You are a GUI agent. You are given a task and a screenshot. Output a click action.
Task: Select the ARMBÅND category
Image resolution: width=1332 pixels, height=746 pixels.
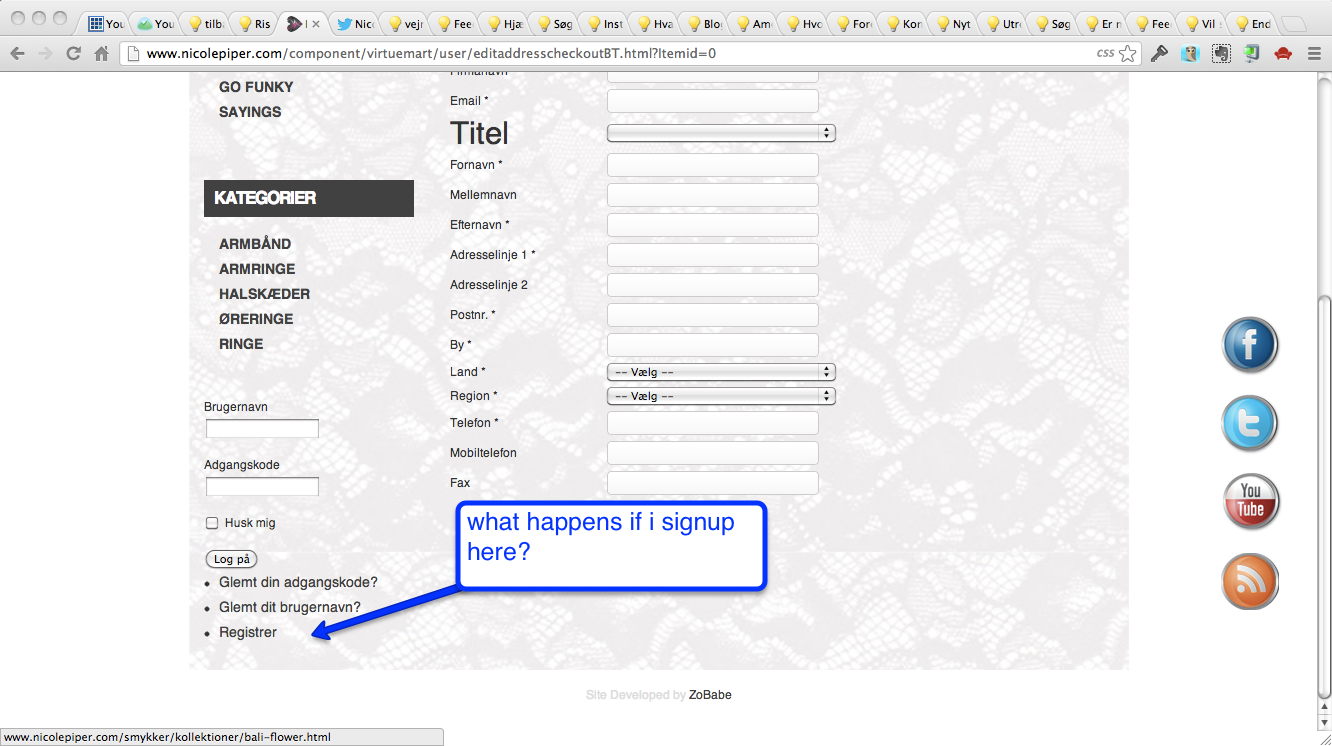coord(255,244)
